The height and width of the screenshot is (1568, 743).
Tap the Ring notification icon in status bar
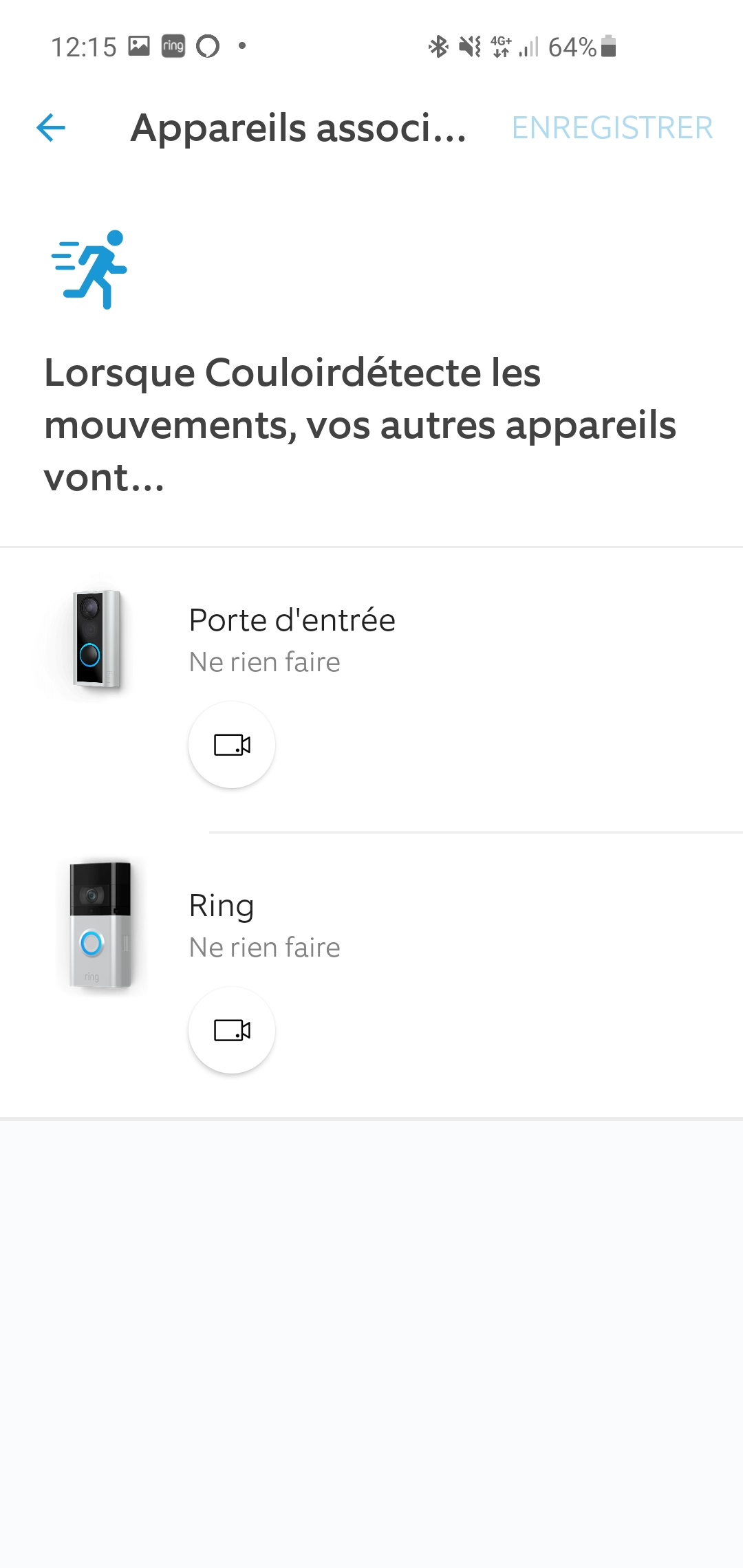173,46
